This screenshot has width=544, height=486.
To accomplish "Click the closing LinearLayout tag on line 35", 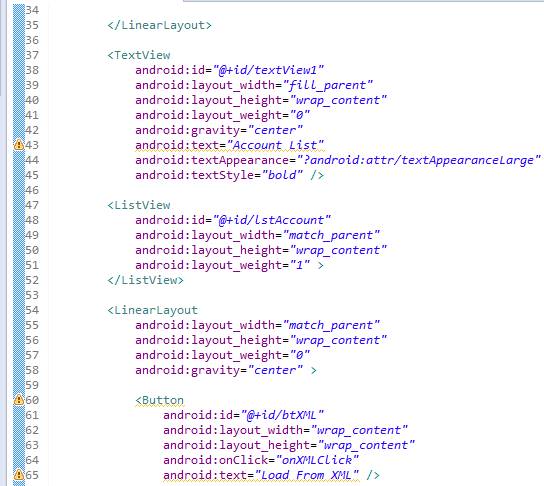I will 159,25.
